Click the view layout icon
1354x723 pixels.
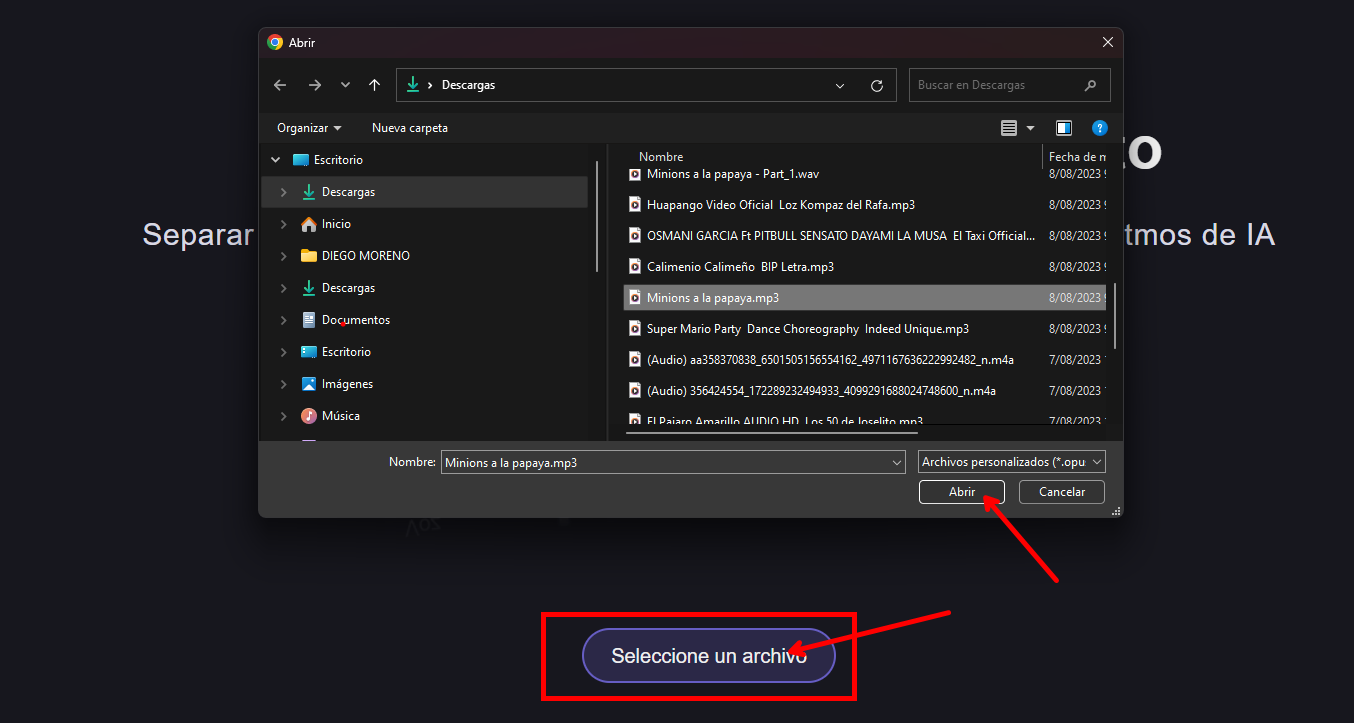1009,128
